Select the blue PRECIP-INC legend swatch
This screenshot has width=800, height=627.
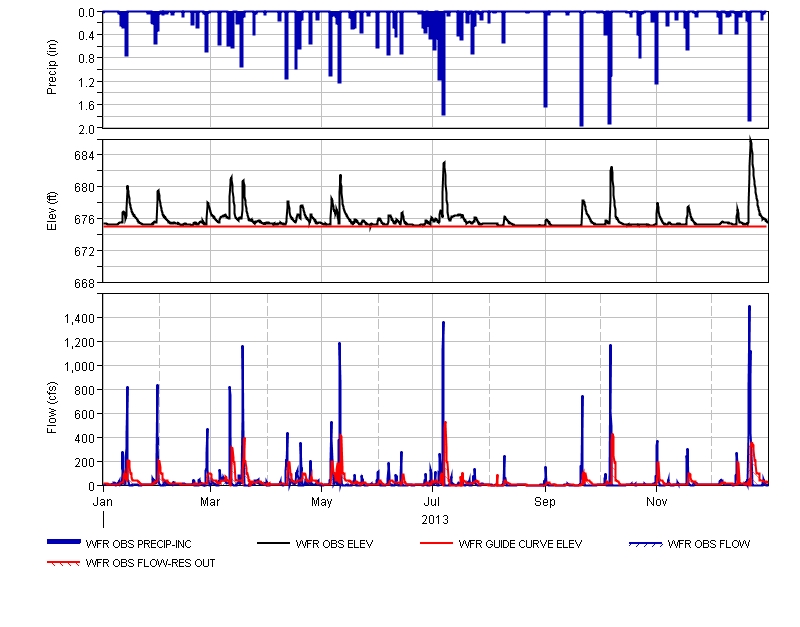[64, 542]
